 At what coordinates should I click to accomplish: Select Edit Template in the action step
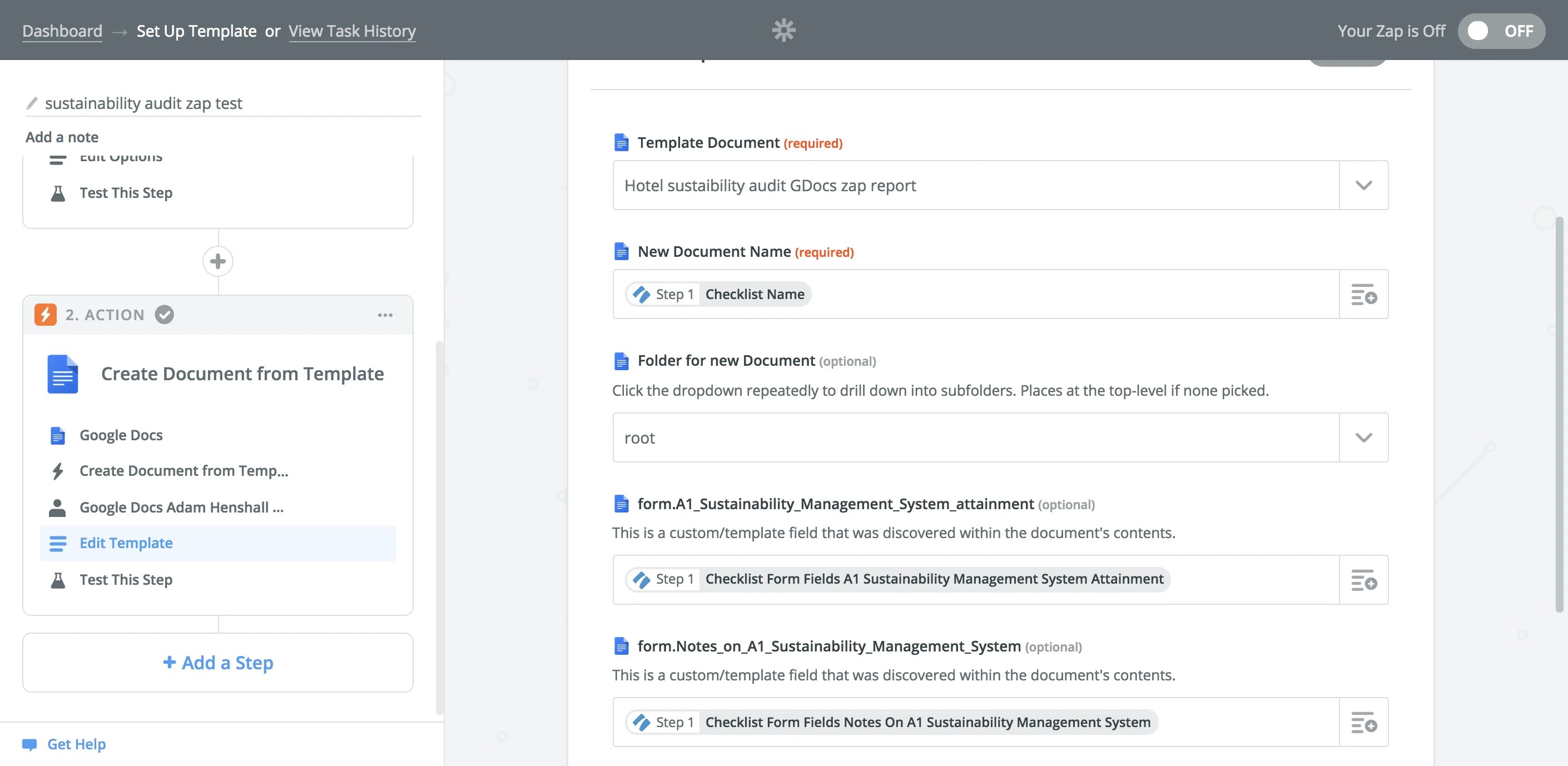tap(126, 543)
